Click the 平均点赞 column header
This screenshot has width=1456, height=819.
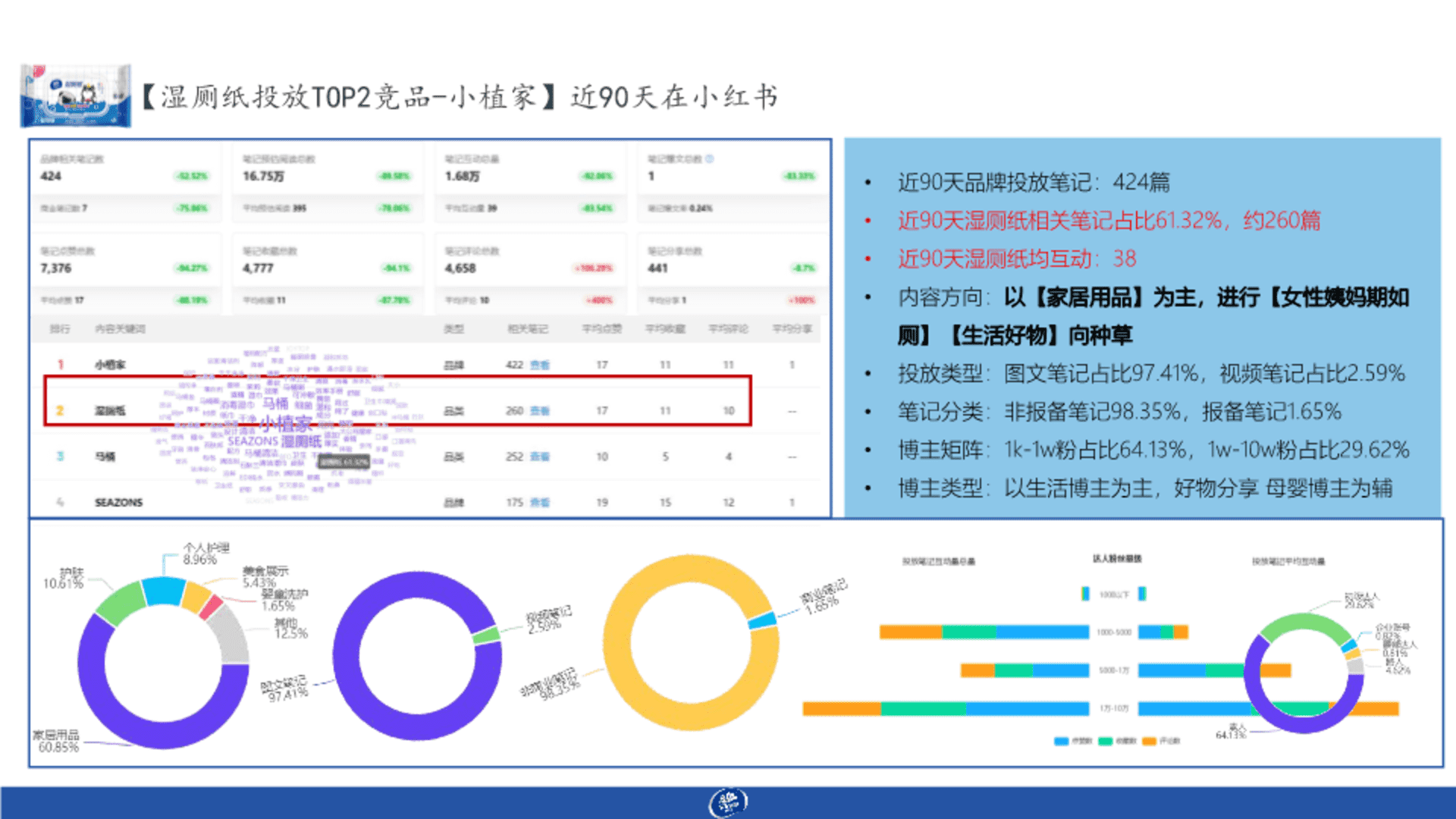[x=601, y=329]
